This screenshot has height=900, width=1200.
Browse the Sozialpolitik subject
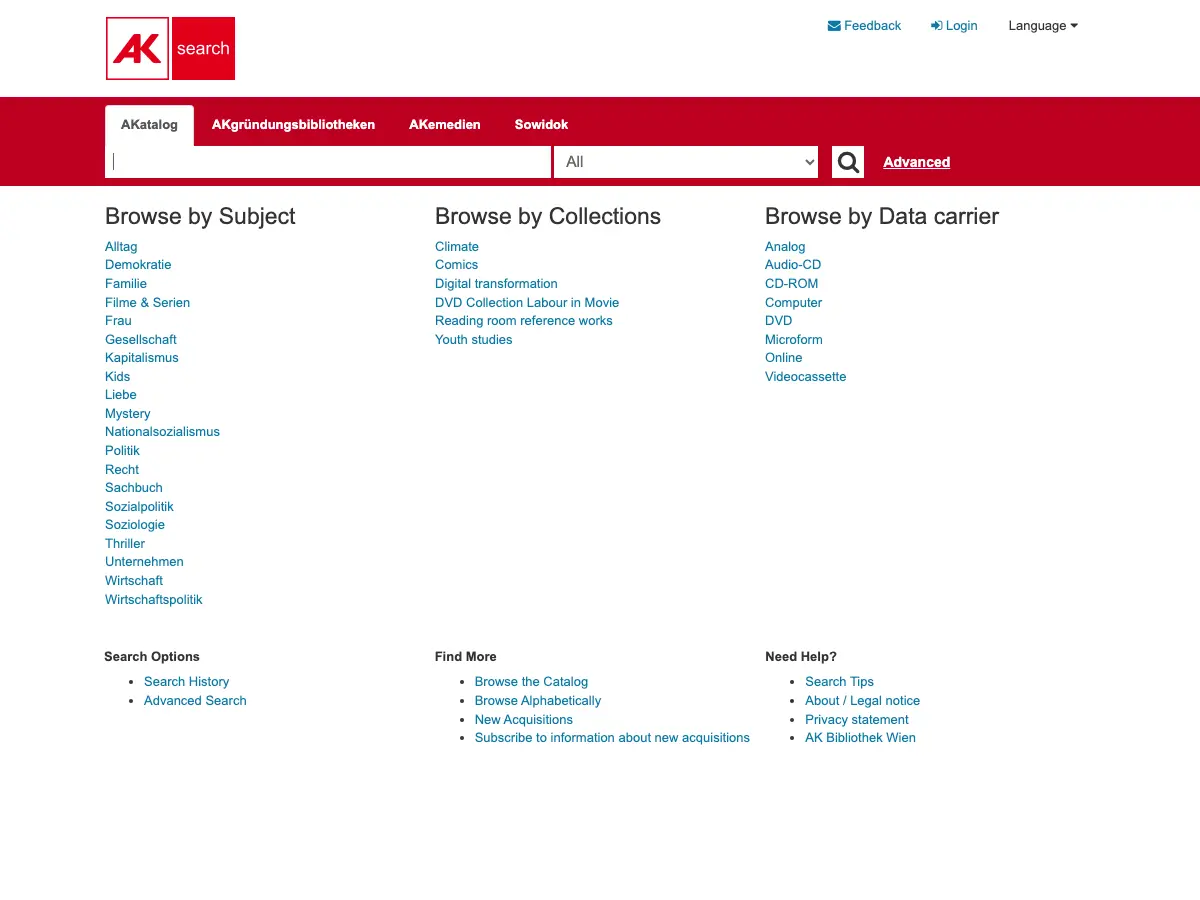(139, 507)
